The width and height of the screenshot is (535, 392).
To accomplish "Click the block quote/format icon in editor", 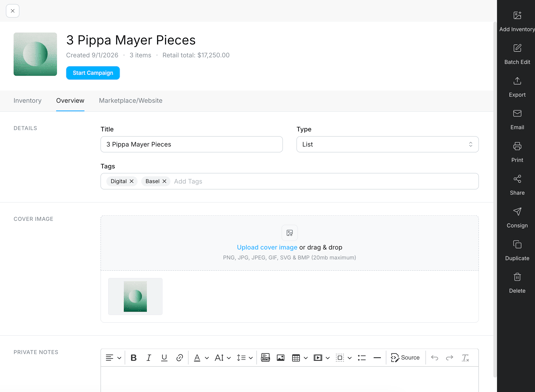I will 265,358.
